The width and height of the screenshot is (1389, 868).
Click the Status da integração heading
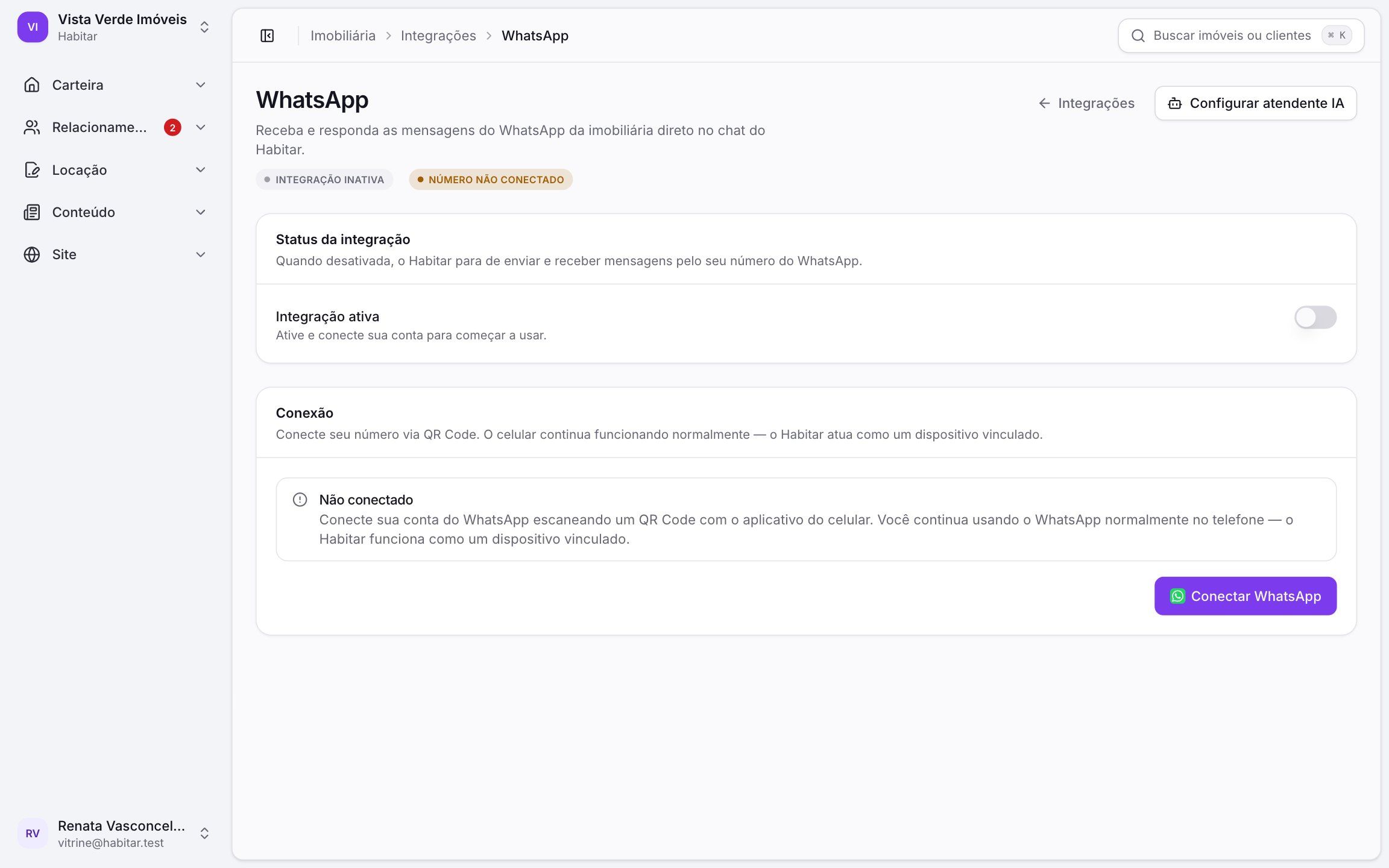click(x=342, y=239)
